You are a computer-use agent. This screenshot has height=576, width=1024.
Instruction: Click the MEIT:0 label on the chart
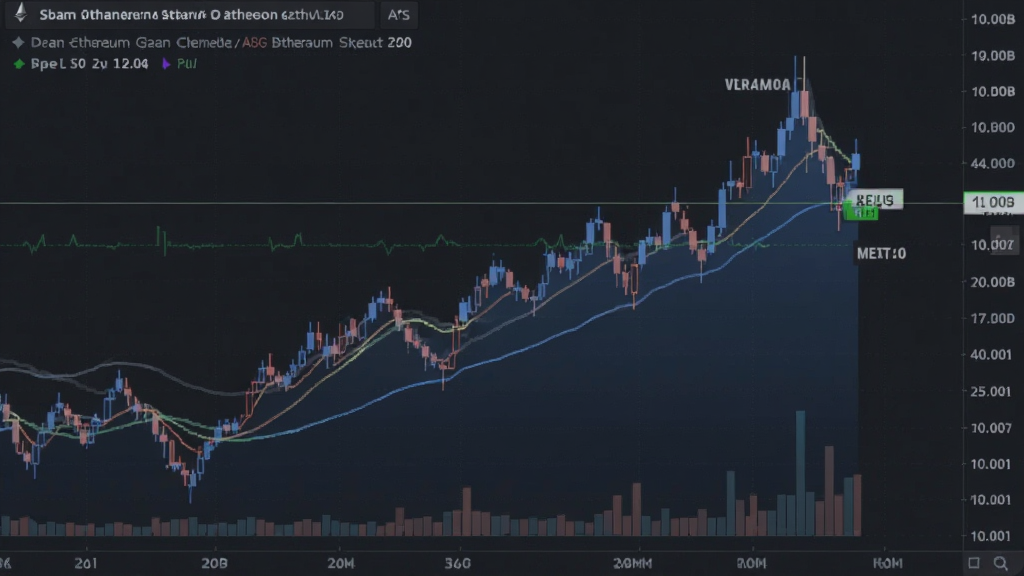pyautogui.click(x=881, y=253)
